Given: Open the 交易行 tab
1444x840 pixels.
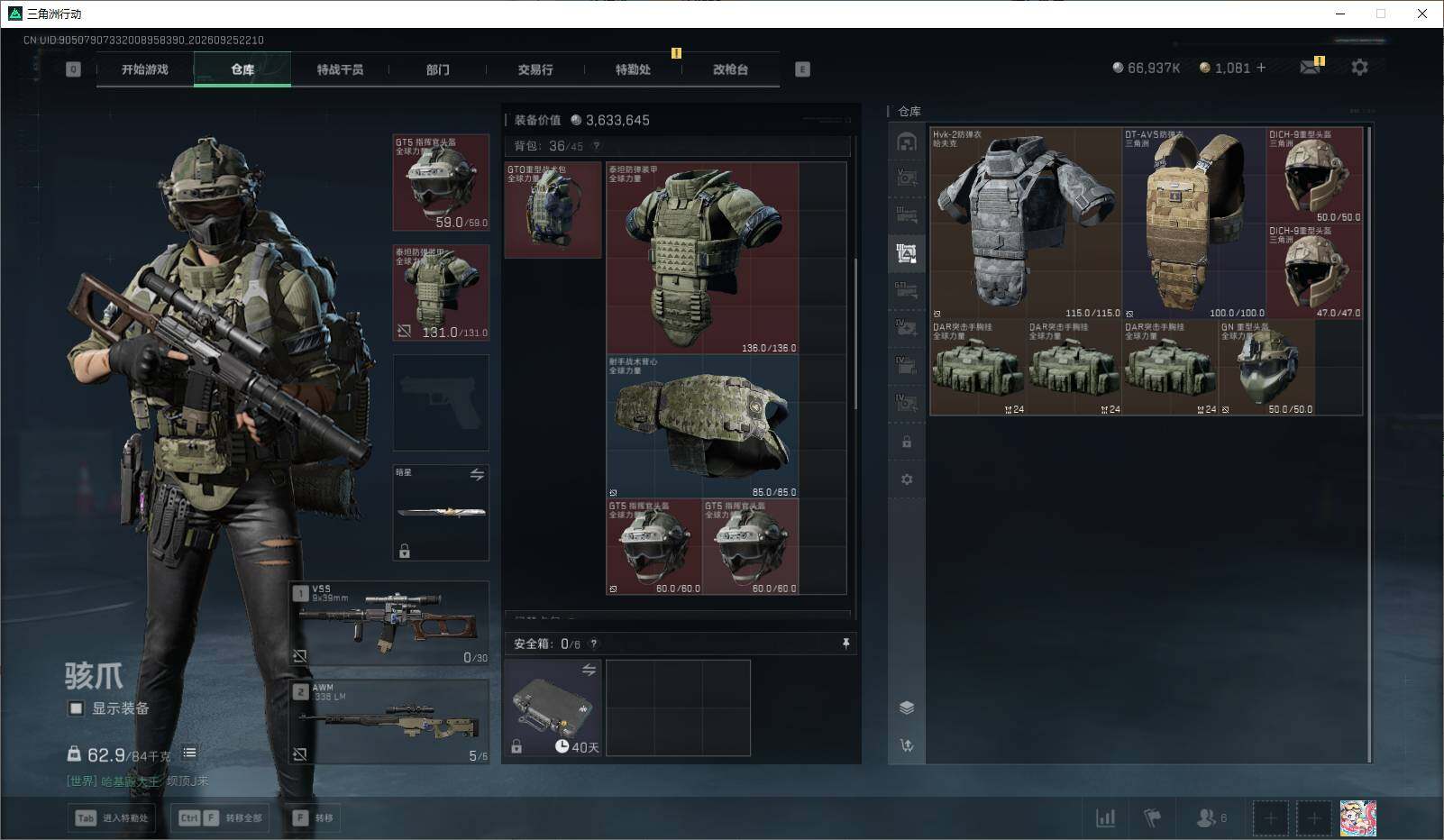Looking at the screenshot, I should tap(535, 69).
